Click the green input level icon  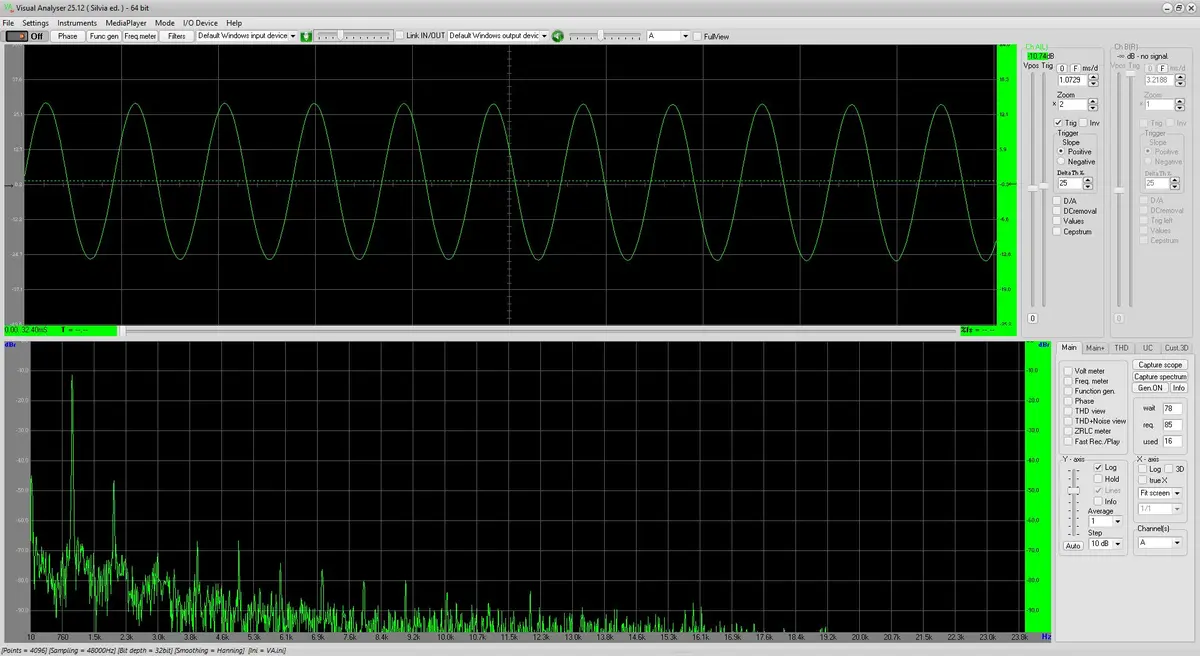(x=307, y=36)
